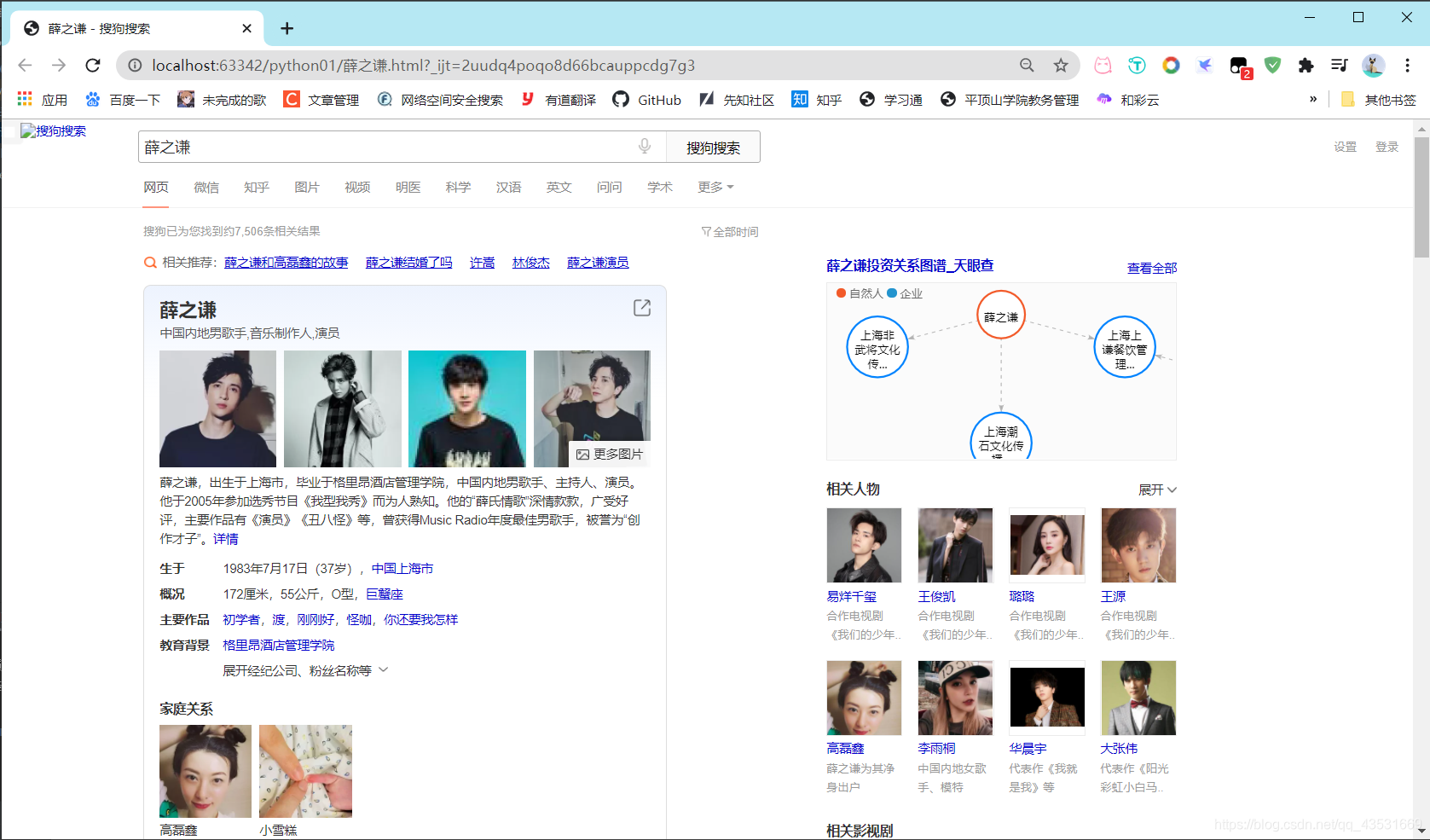
Task: Open the 全部时间 time filter
Action: click(730, 232)
